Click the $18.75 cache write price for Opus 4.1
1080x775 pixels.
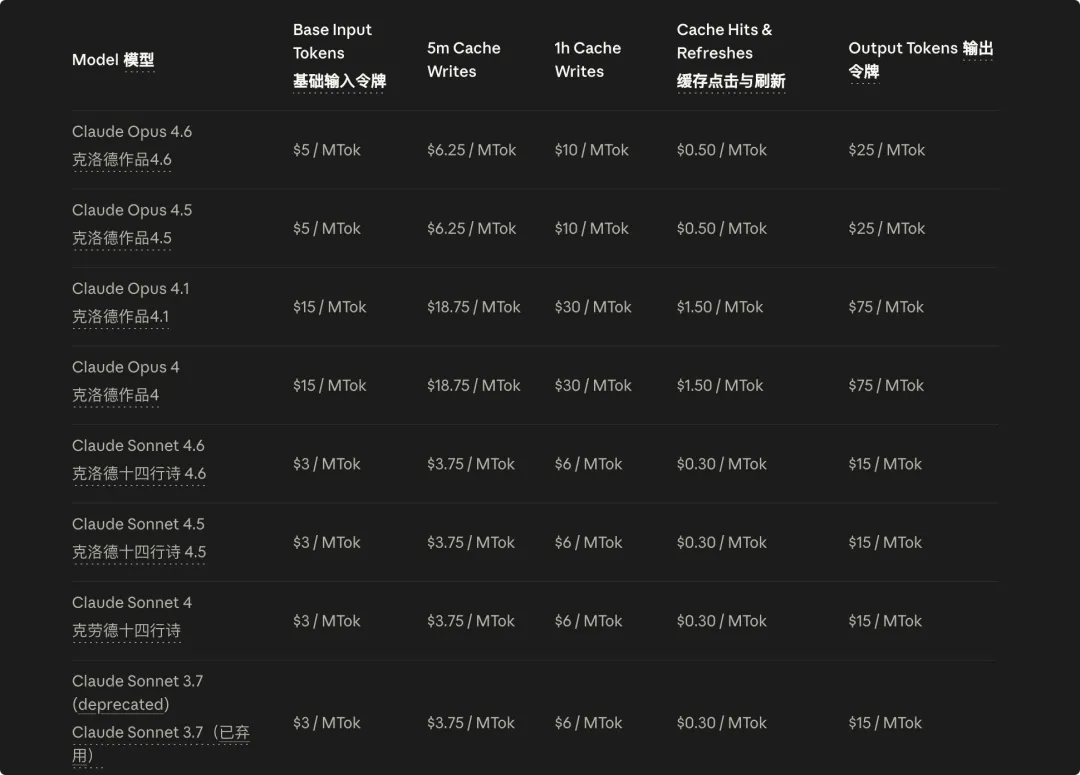pos(473,307)
